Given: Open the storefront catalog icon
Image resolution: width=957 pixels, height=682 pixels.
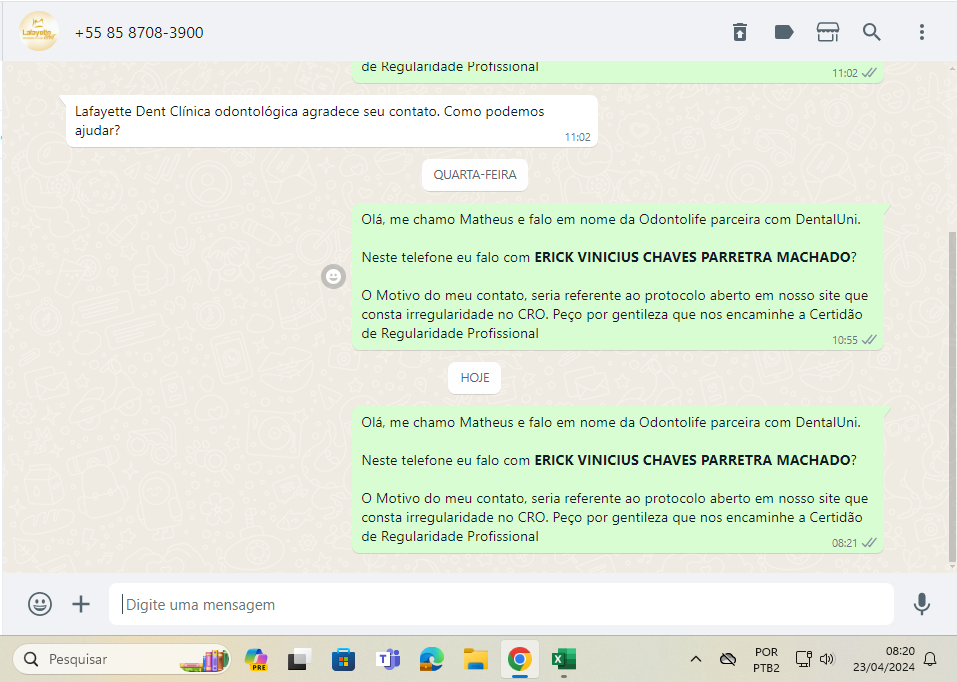Looking at the screenshot, I should click(x=828, y=32).
